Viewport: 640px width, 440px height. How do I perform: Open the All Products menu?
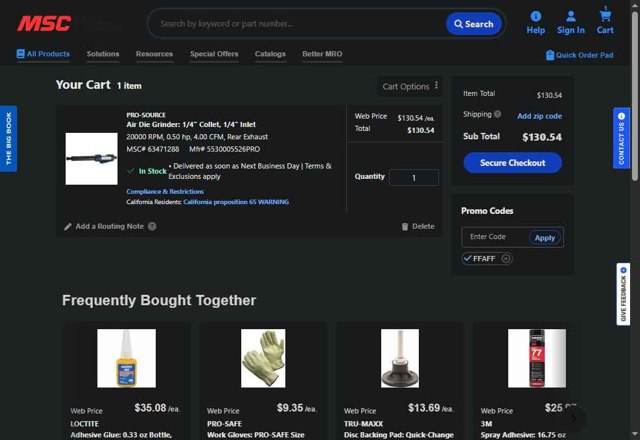point(43,54)
